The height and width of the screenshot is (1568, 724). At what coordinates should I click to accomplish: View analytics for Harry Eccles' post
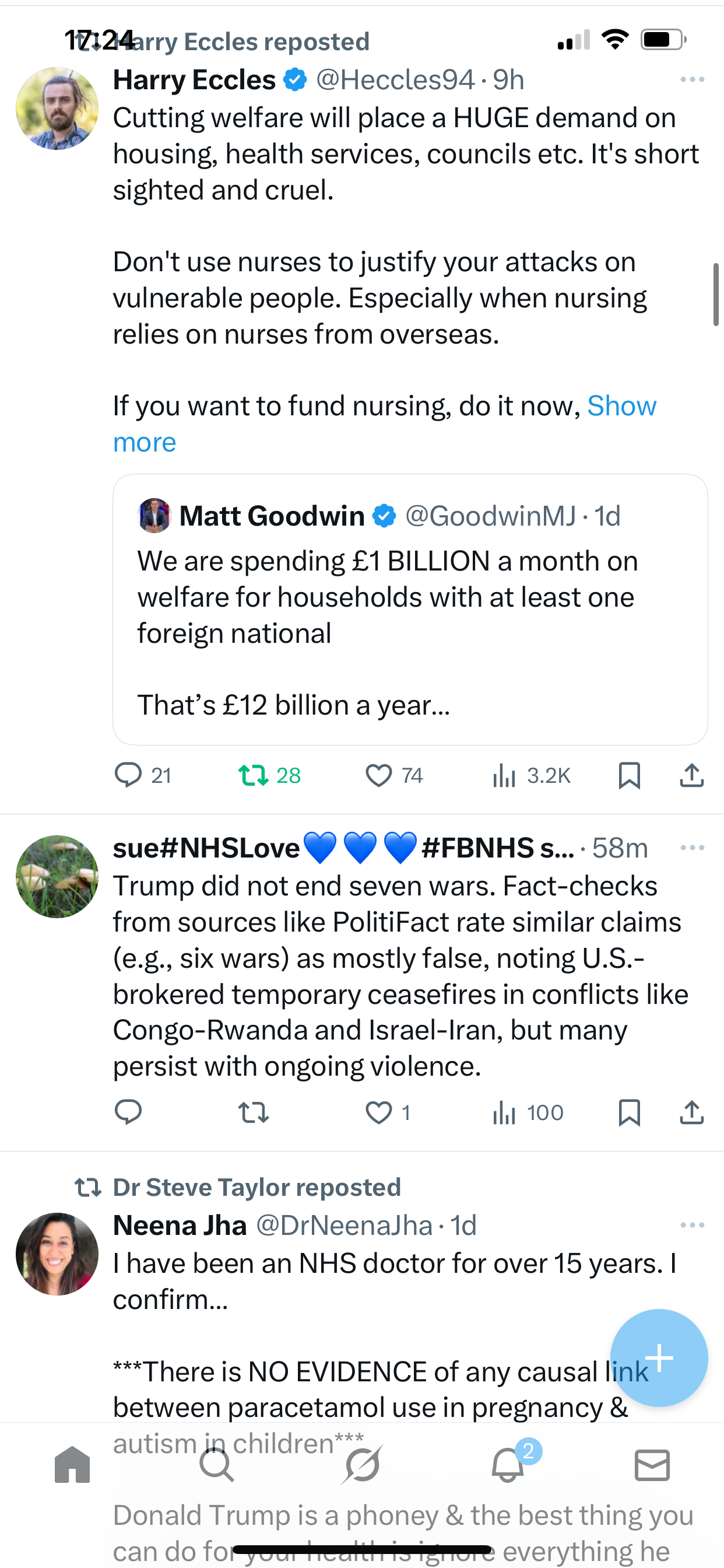[504, 775]
